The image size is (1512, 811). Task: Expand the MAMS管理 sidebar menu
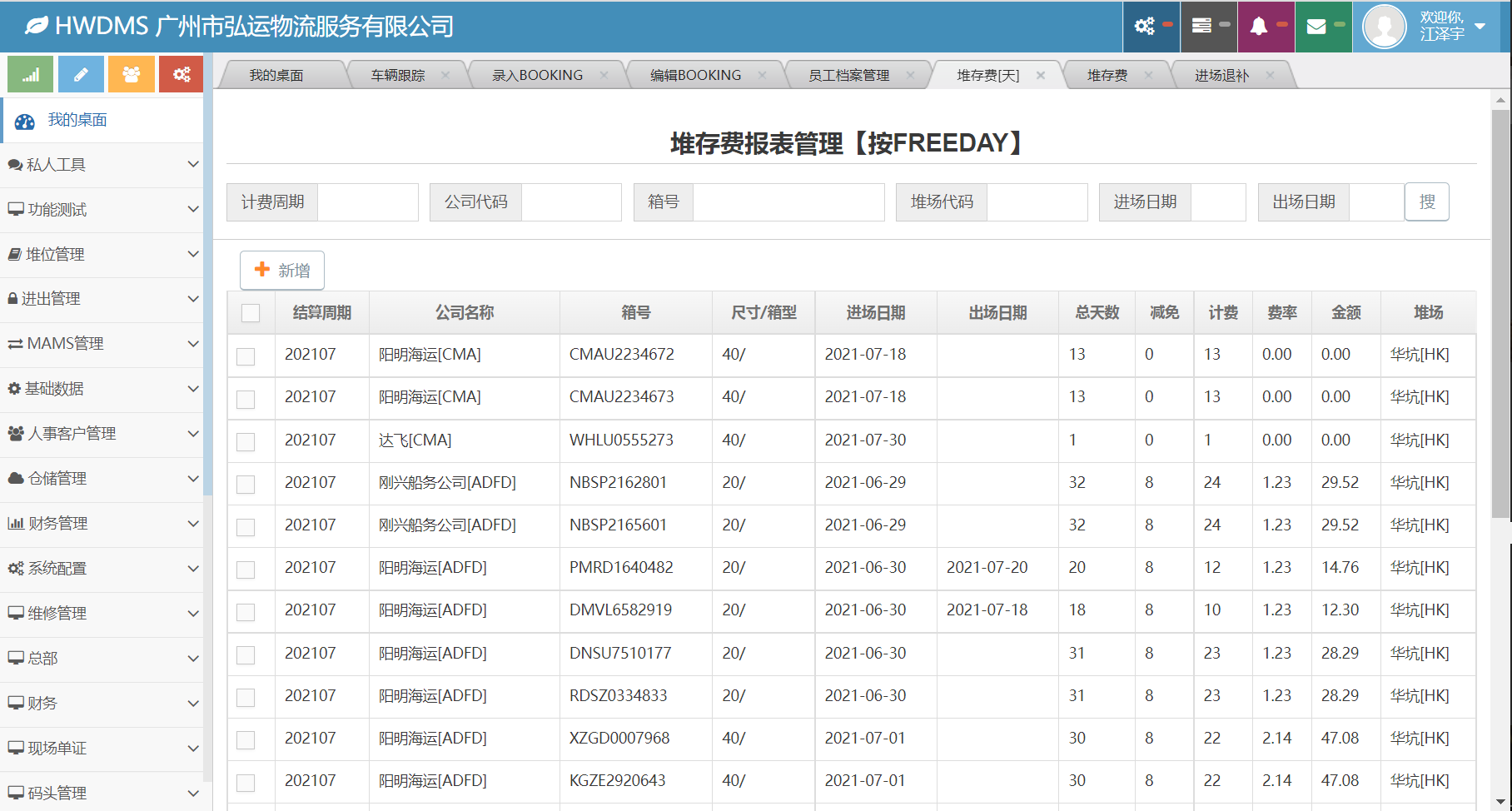(x=102, y=344)
